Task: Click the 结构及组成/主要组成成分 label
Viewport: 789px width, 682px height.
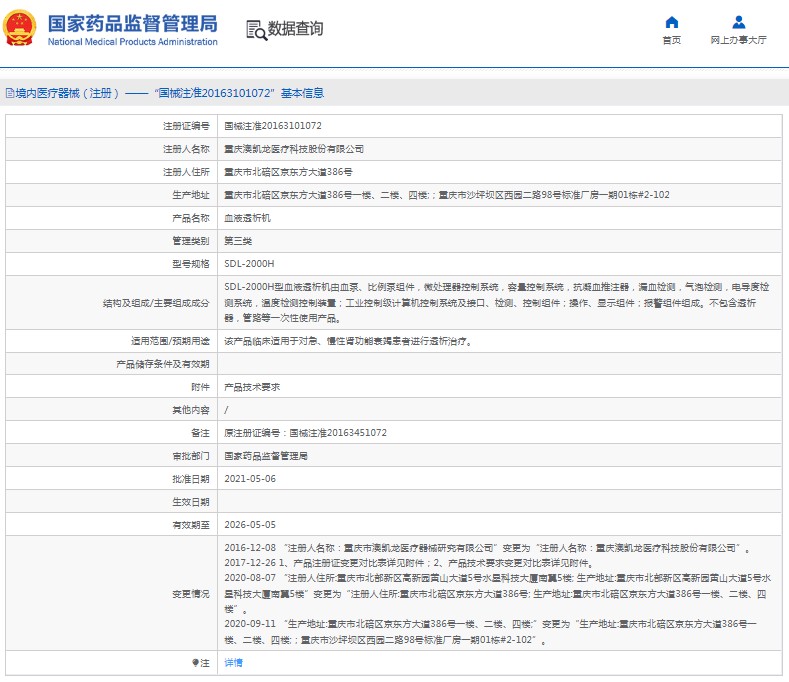Action: [x=156, y=303]
